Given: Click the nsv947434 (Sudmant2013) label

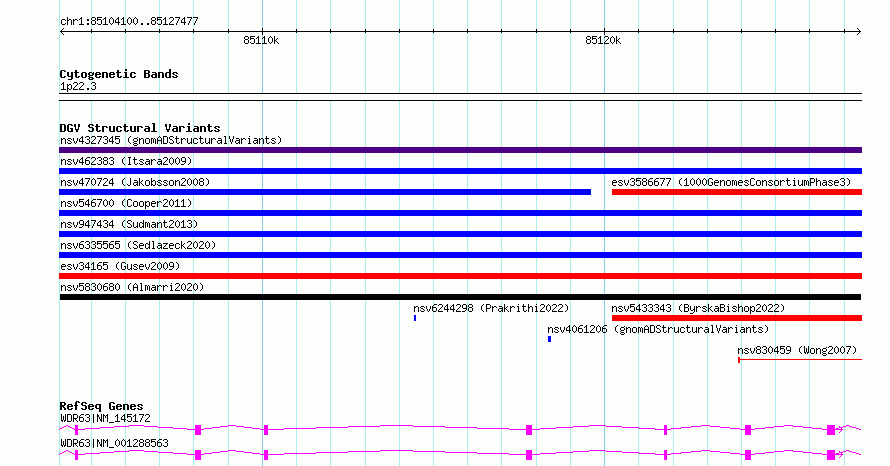Looking at the screenshot, I should 129,224.
